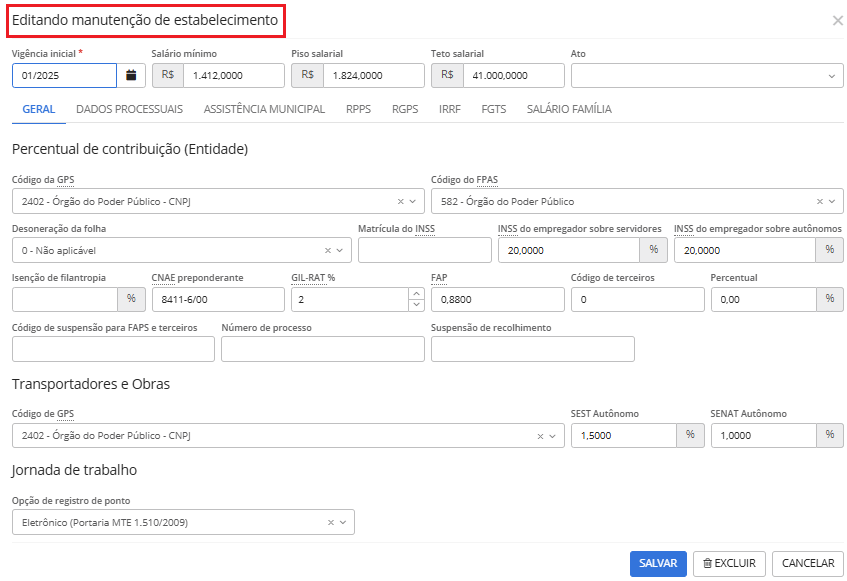The width and height of the screenshot is (847, 581).
Task: Open the SALÁRIO FAMÍLIA tab
Action: tap(569, 109)
